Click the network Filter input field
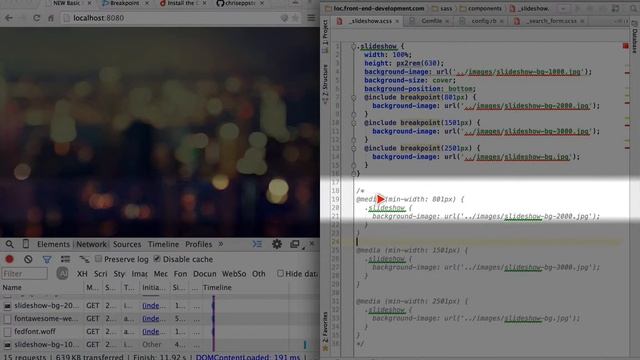This screenshot has height=360, width=640. (25, 273)
